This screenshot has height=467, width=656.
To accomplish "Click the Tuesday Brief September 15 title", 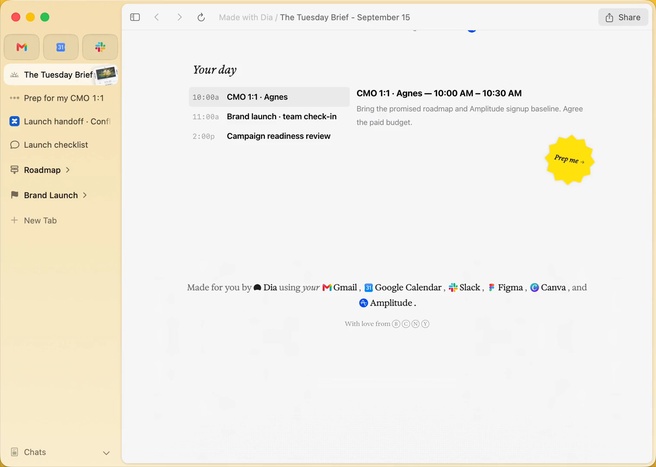I will [x=345, y=18].
